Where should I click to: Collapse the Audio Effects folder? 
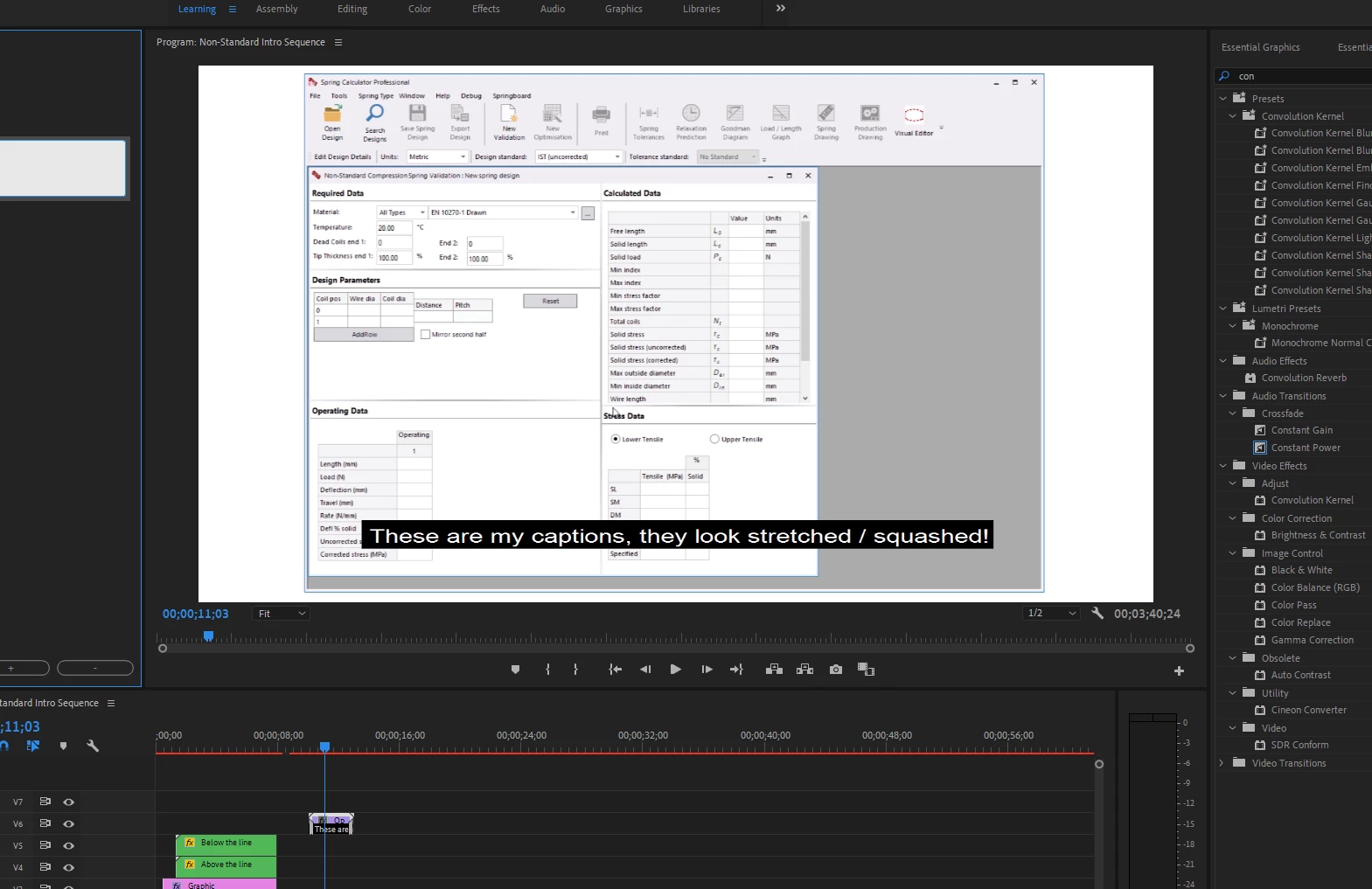point(1223,361)
